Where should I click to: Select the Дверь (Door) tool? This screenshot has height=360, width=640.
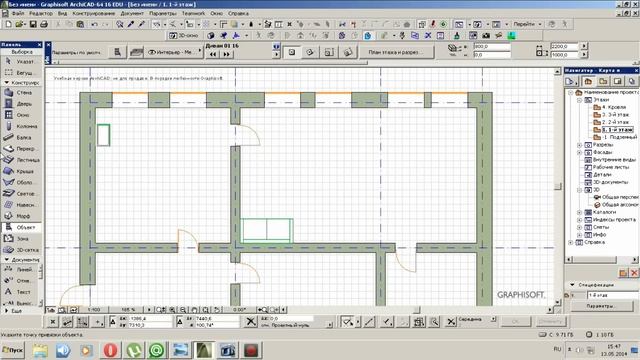click(x=21, y=104)
